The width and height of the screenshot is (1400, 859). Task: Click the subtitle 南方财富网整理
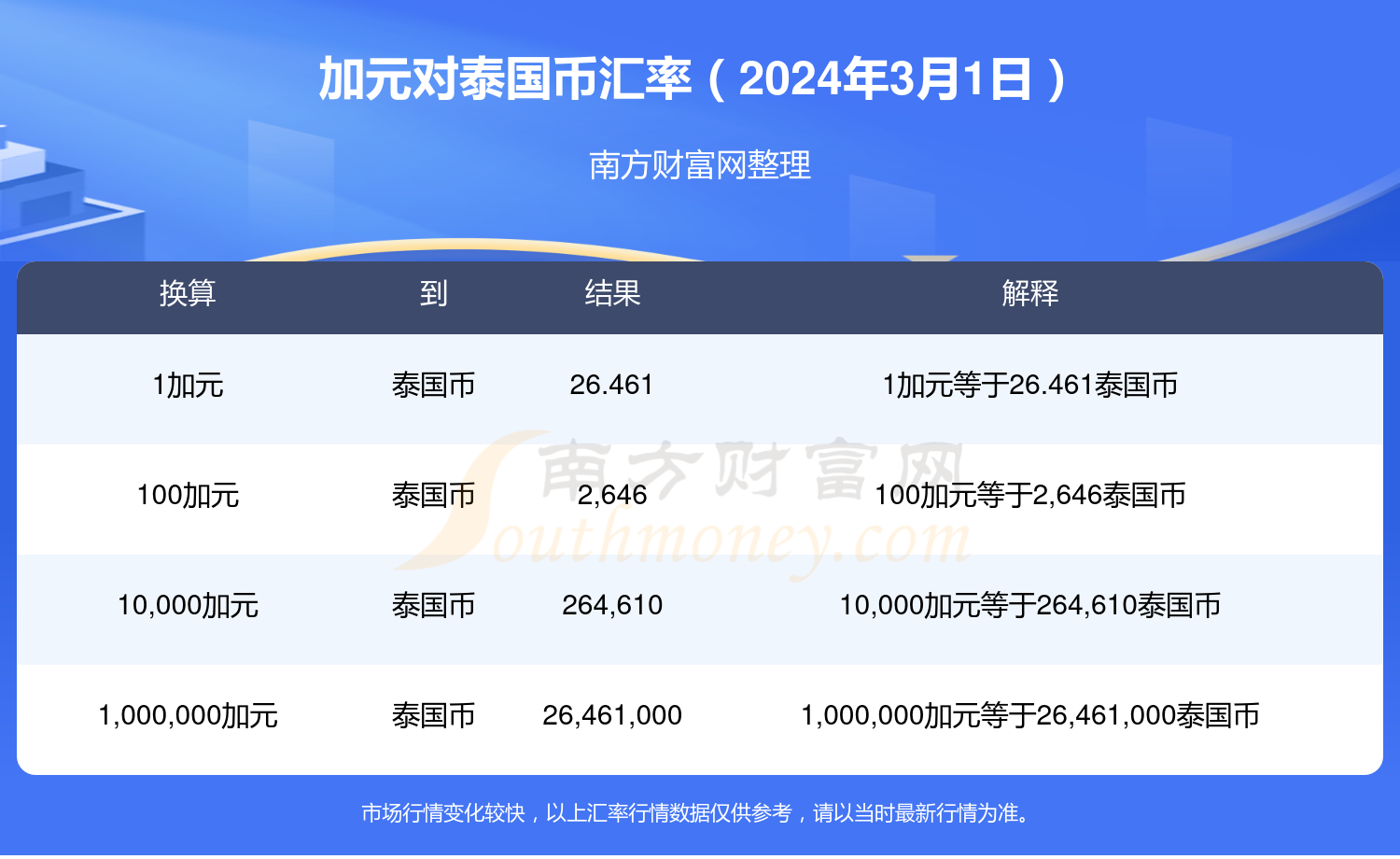(700, 165)
